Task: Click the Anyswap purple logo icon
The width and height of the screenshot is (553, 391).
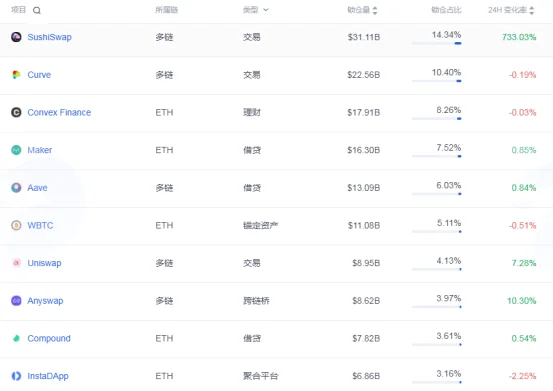Action: point(16,301)
